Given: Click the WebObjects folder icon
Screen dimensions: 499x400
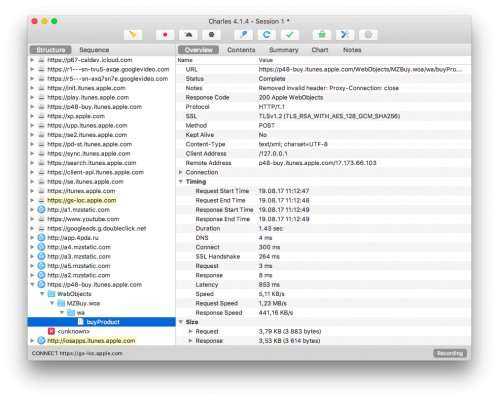Looking at the screenshot, I should pyautogui.click(x=51, y=294).
